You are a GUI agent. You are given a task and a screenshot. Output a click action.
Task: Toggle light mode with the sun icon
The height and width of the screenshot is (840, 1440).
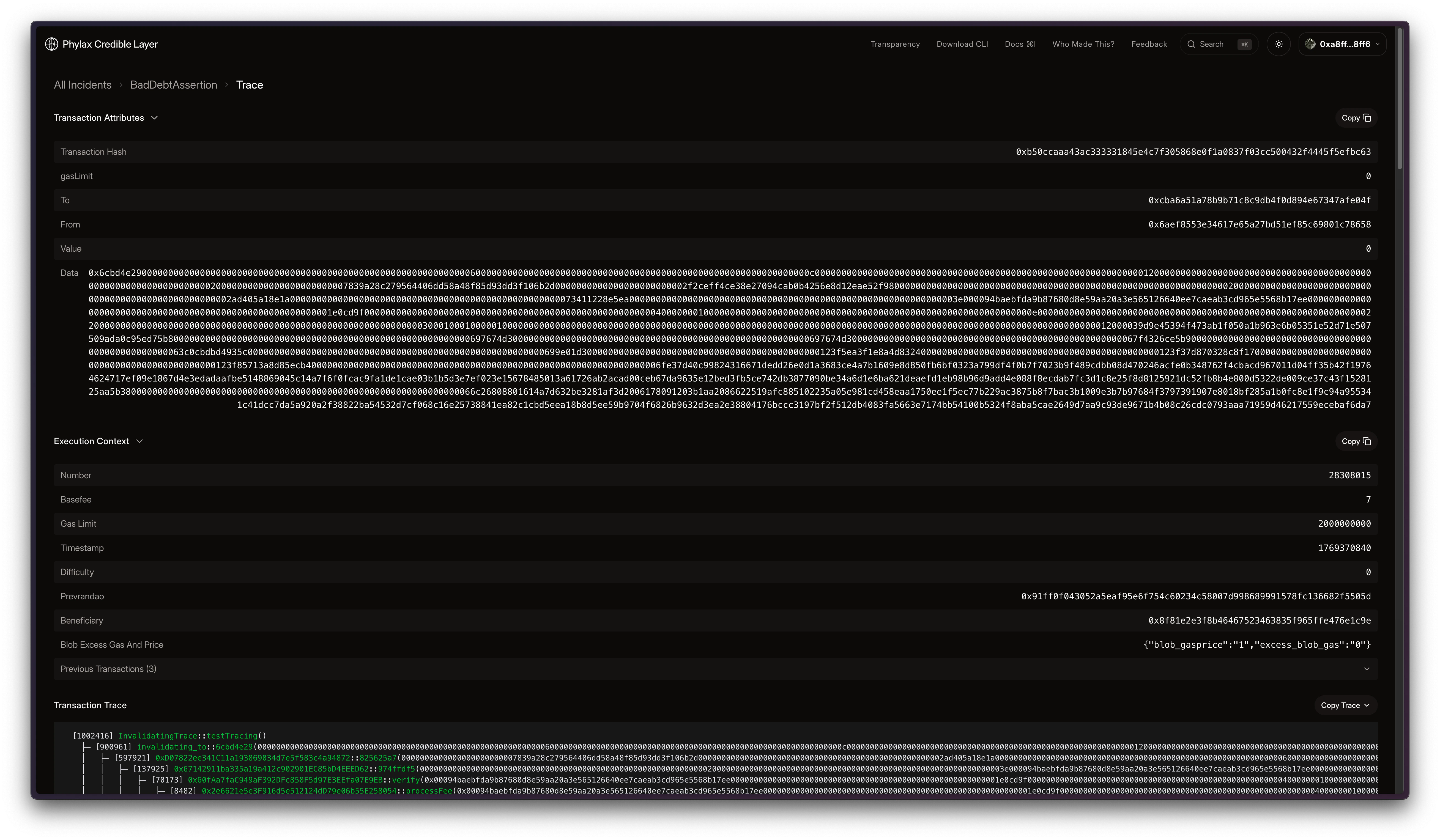coord(1279,44)
